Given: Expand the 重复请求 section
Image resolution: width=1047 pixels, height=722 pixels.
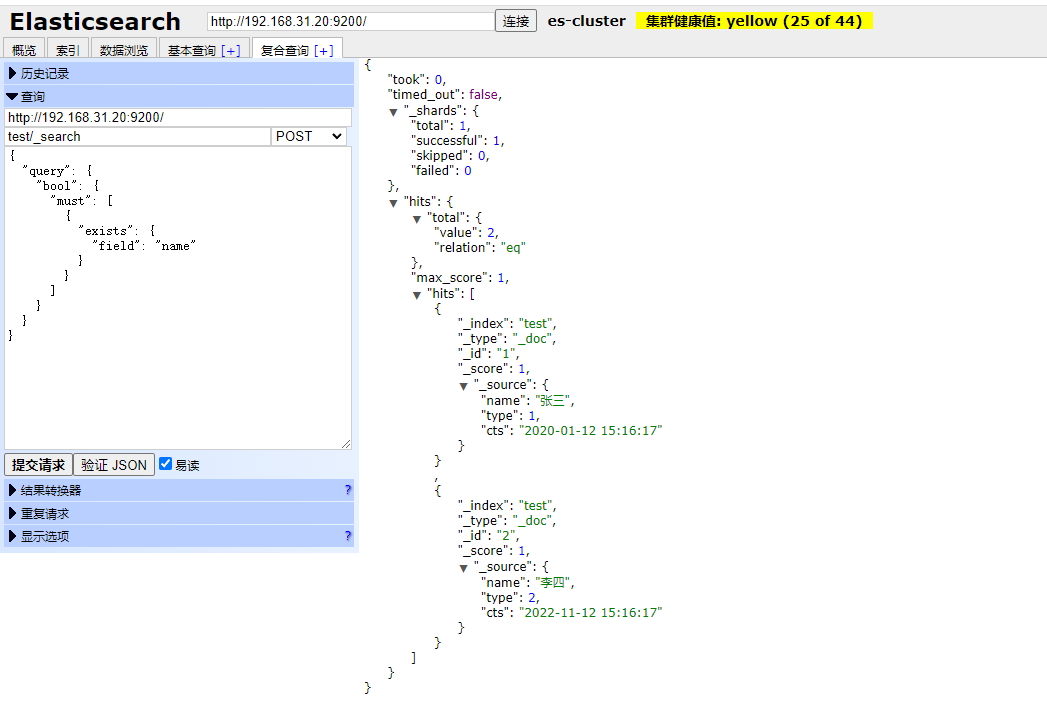Looking at the screenshot, I should point(179,513).
